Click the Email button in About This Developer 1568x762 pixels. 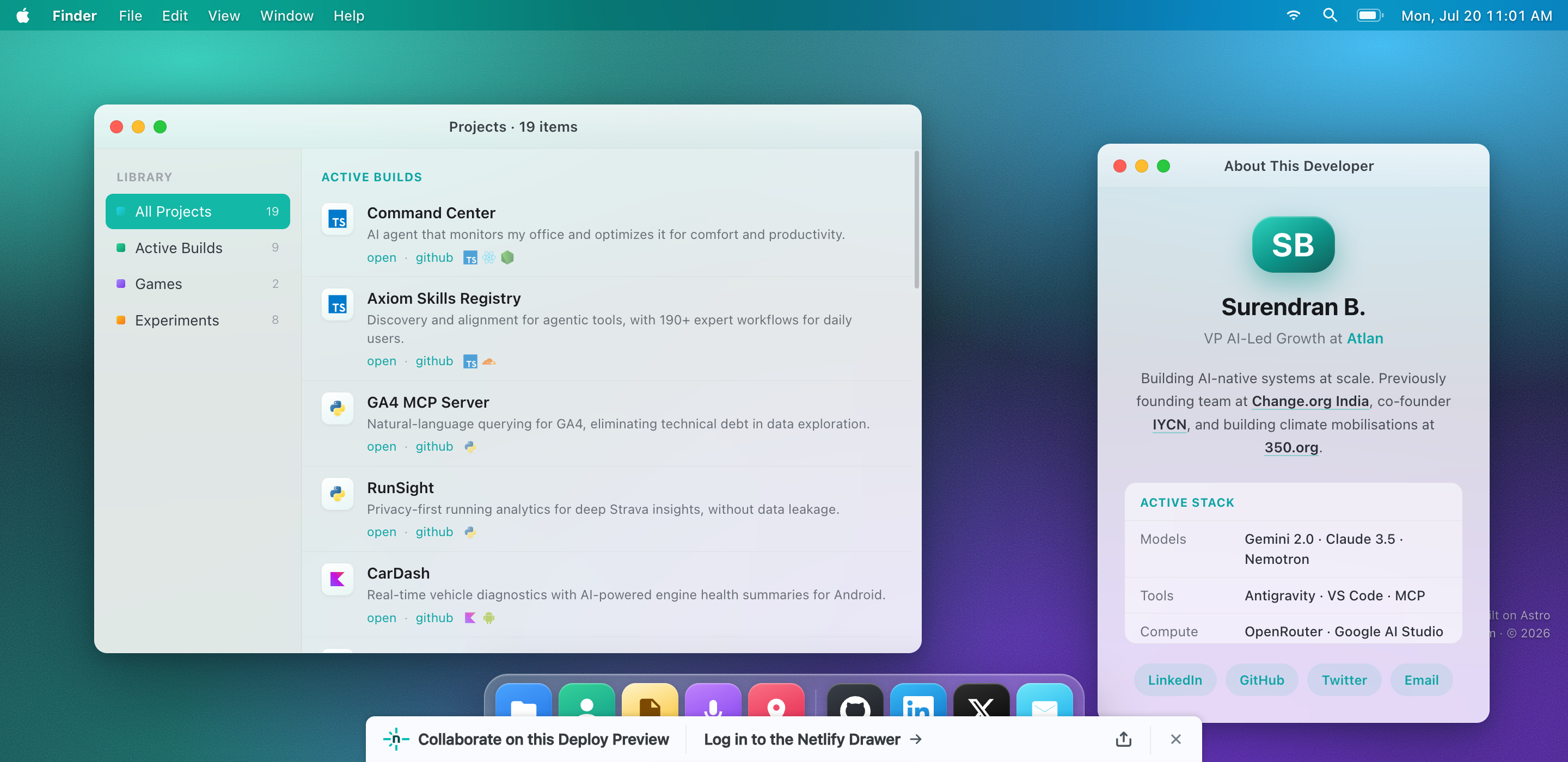(1422, 680)
